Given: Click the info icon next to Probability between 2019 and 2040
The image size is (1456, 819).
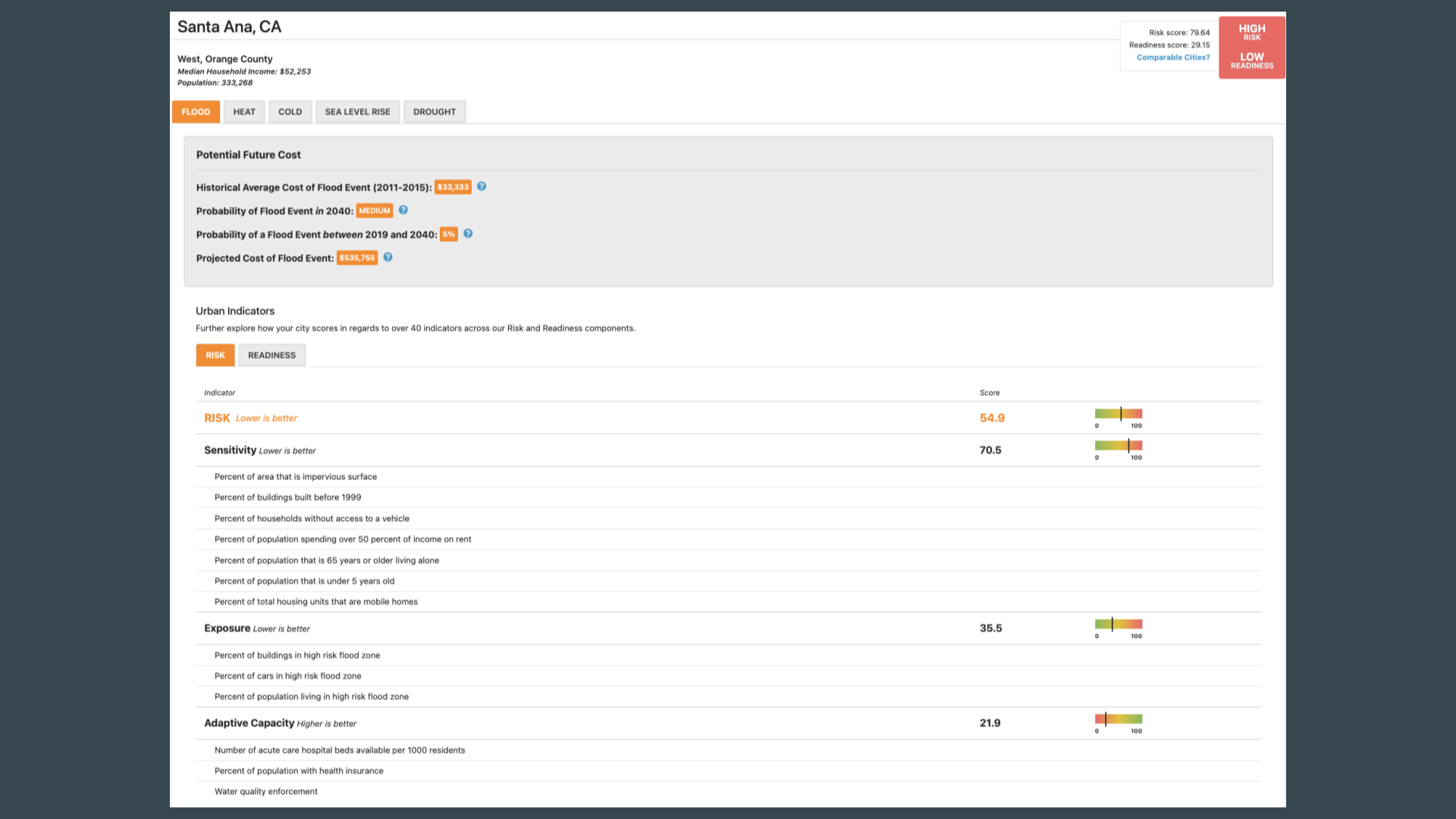Looking at the screenshot, I should tap(467, 233).
